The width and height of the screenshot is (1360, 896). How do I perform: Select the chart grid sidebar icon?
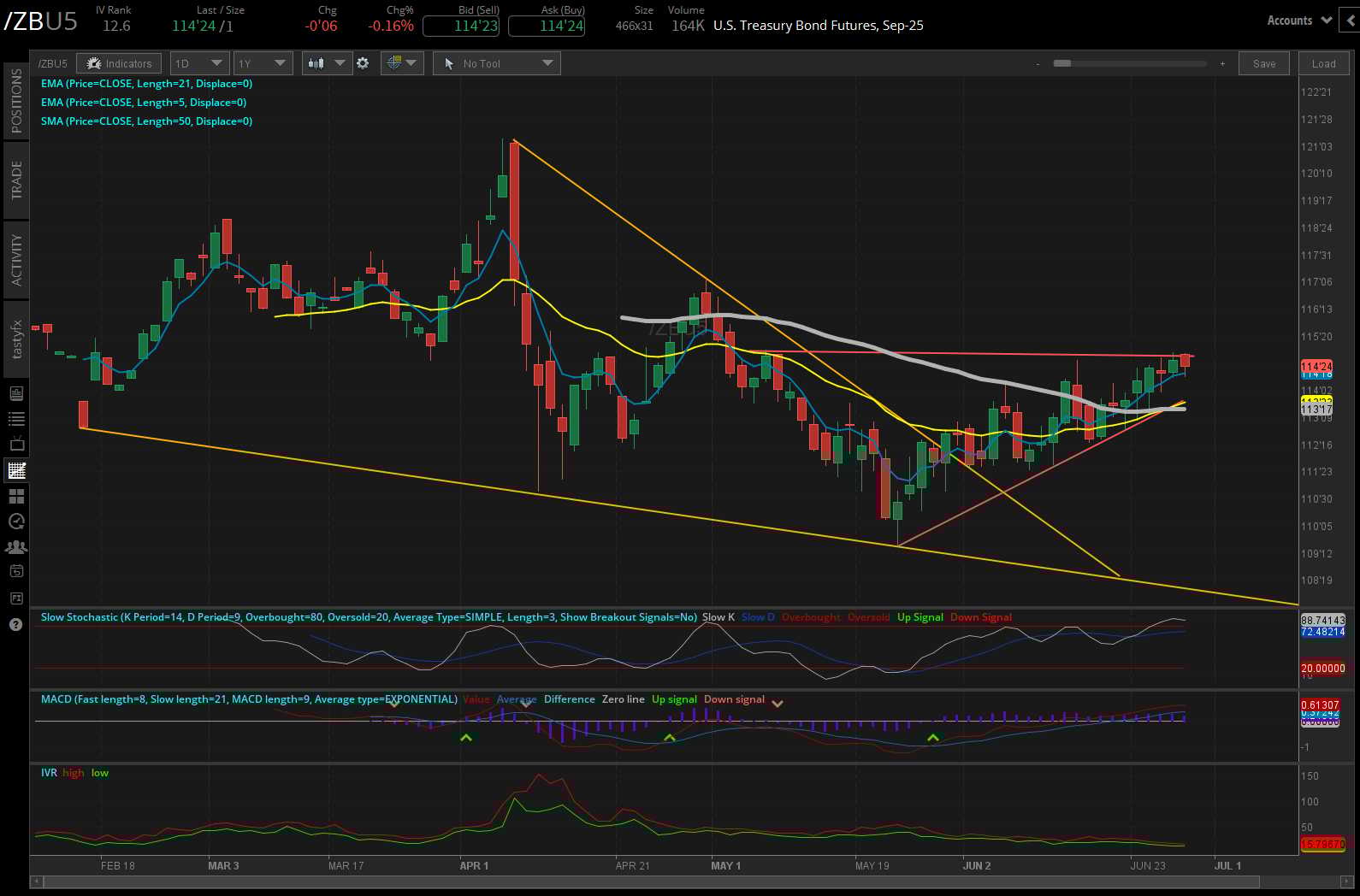click(x=16, y=470)
